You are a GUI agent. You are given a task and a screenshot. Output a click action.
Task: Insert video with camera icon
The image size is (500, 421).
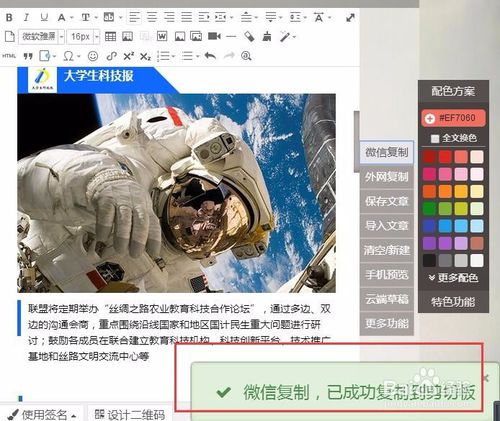[x=214, y=36]
